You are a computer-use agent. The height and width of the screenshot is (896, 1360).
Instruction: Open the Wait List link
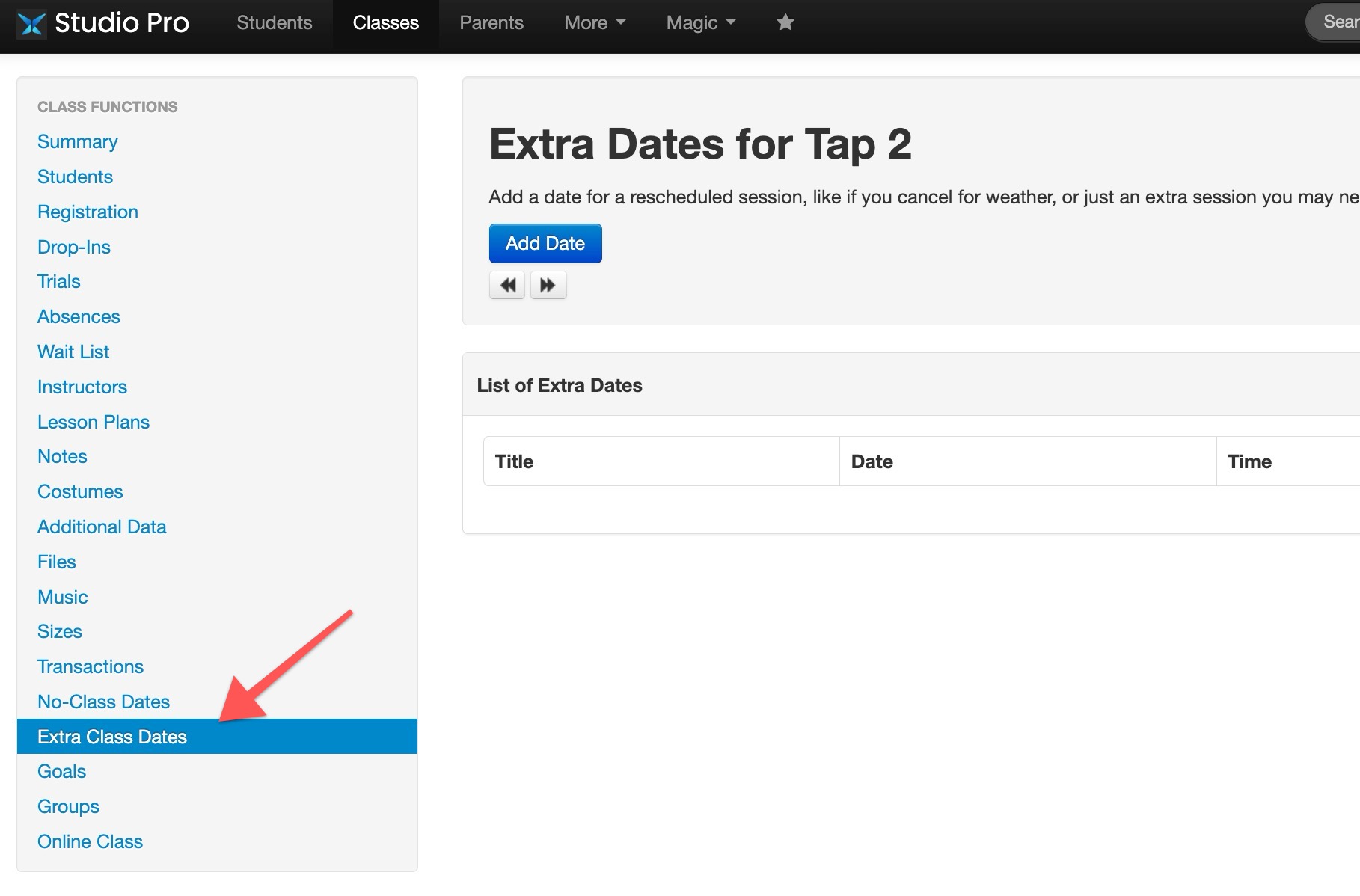coord(73,352)
